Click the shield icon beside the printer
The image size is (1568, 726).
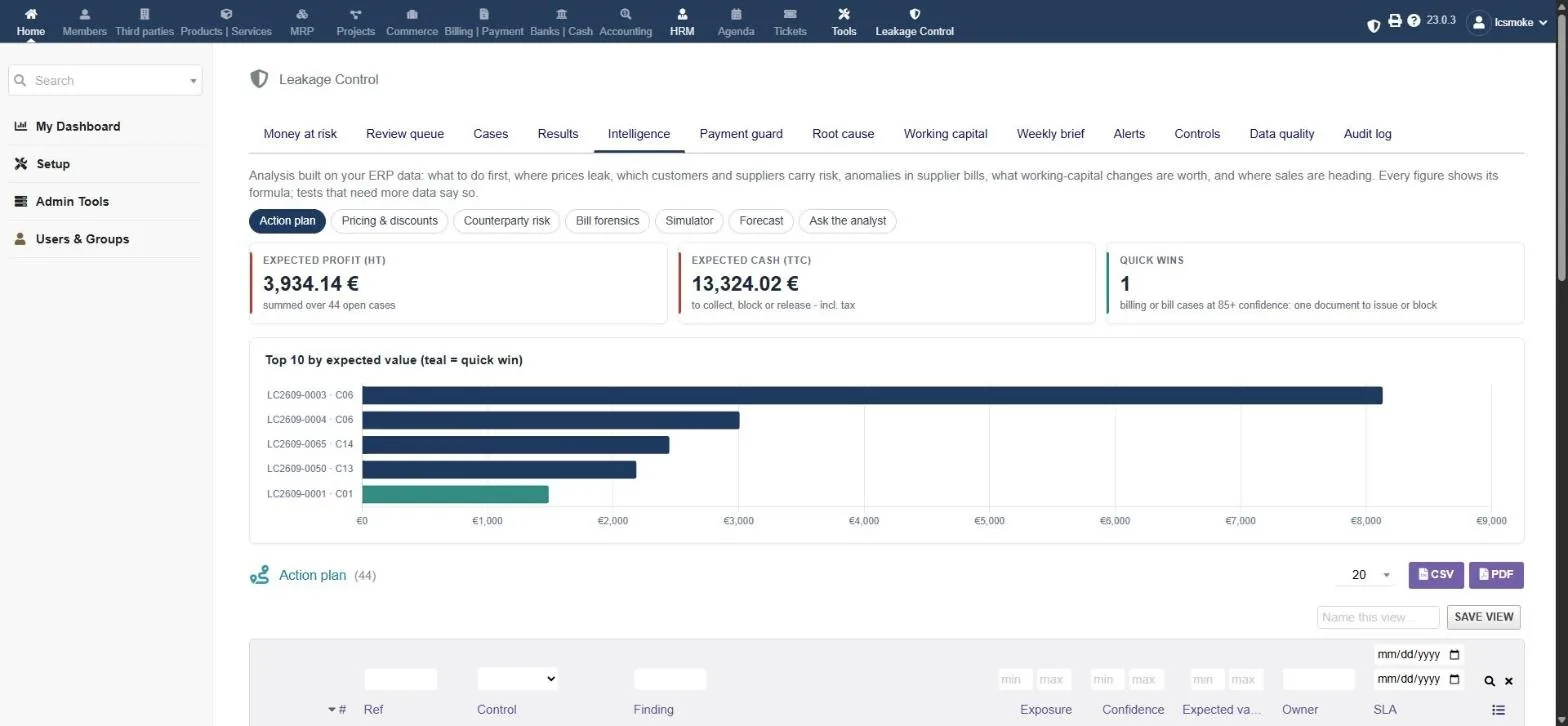[x=1374, y=24]
